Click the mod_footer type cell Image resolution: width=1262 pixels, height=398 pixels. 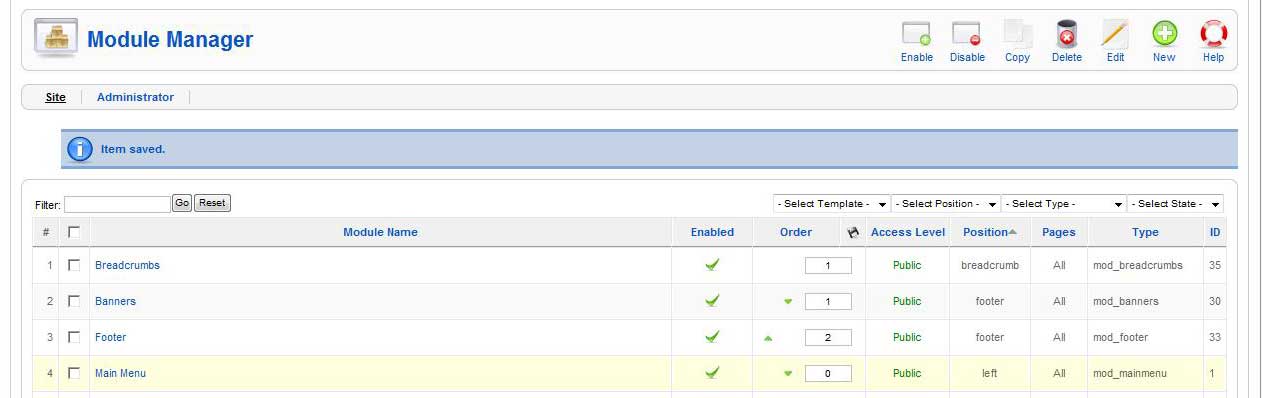pos(1121,337)
